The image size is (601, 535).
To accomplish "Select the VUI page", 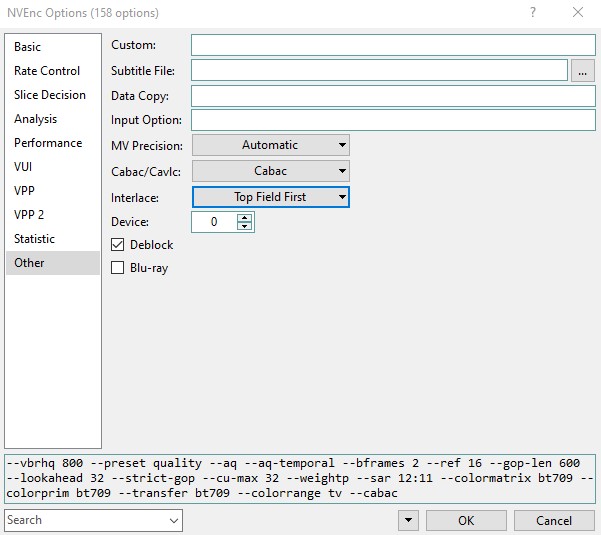I will pyautogui.click(x=53, y=167).
